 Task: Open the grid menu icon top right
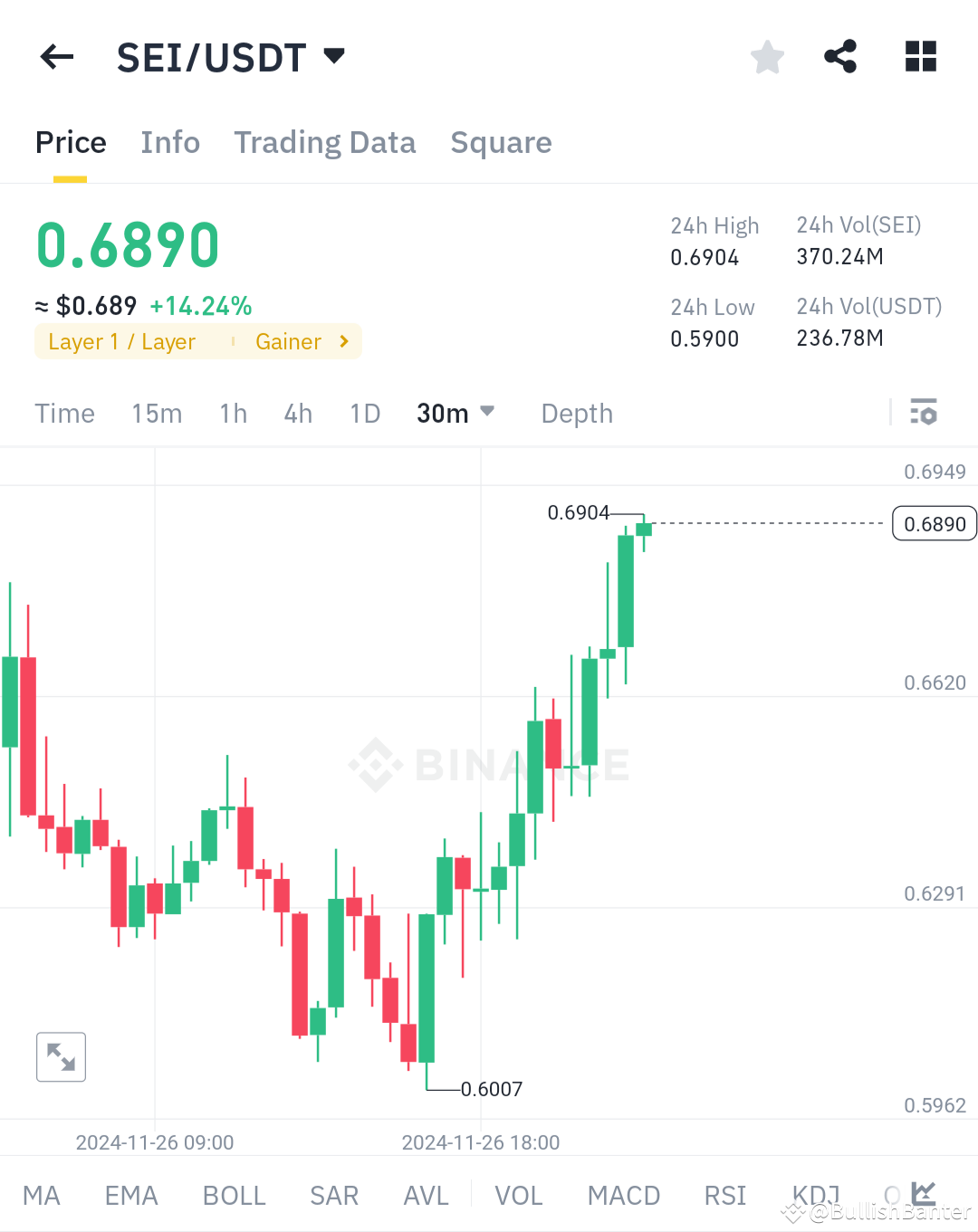[920, 56]
